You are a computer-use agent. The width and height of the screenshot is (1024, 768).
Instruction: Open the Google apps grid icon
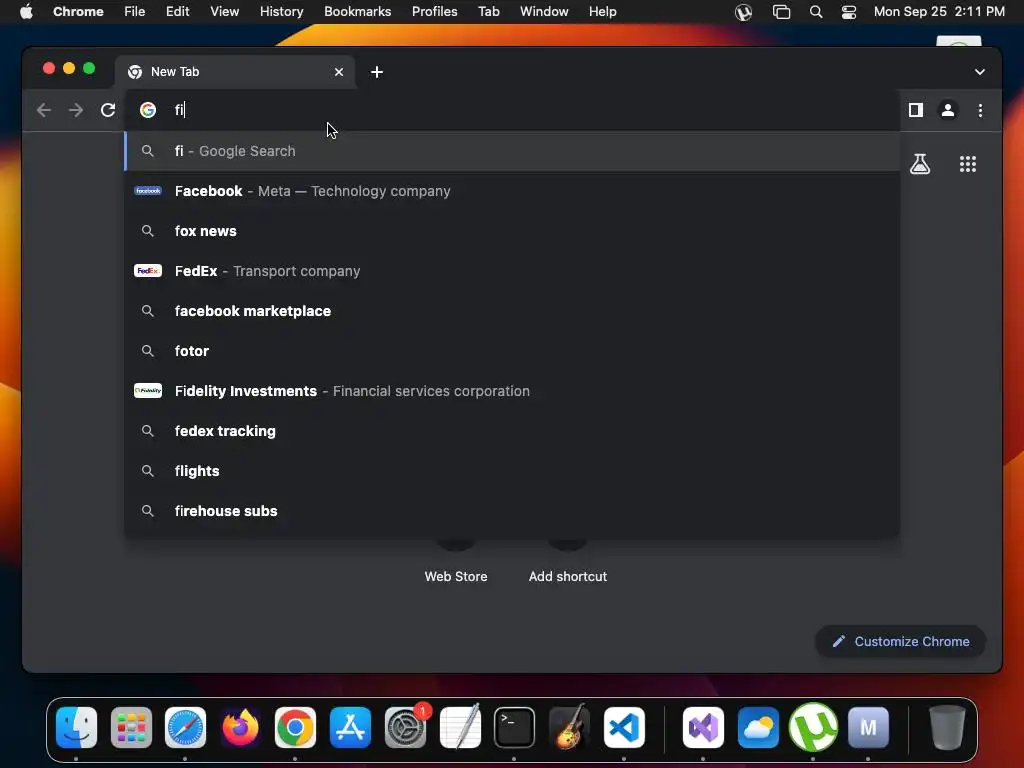[967, 164]
